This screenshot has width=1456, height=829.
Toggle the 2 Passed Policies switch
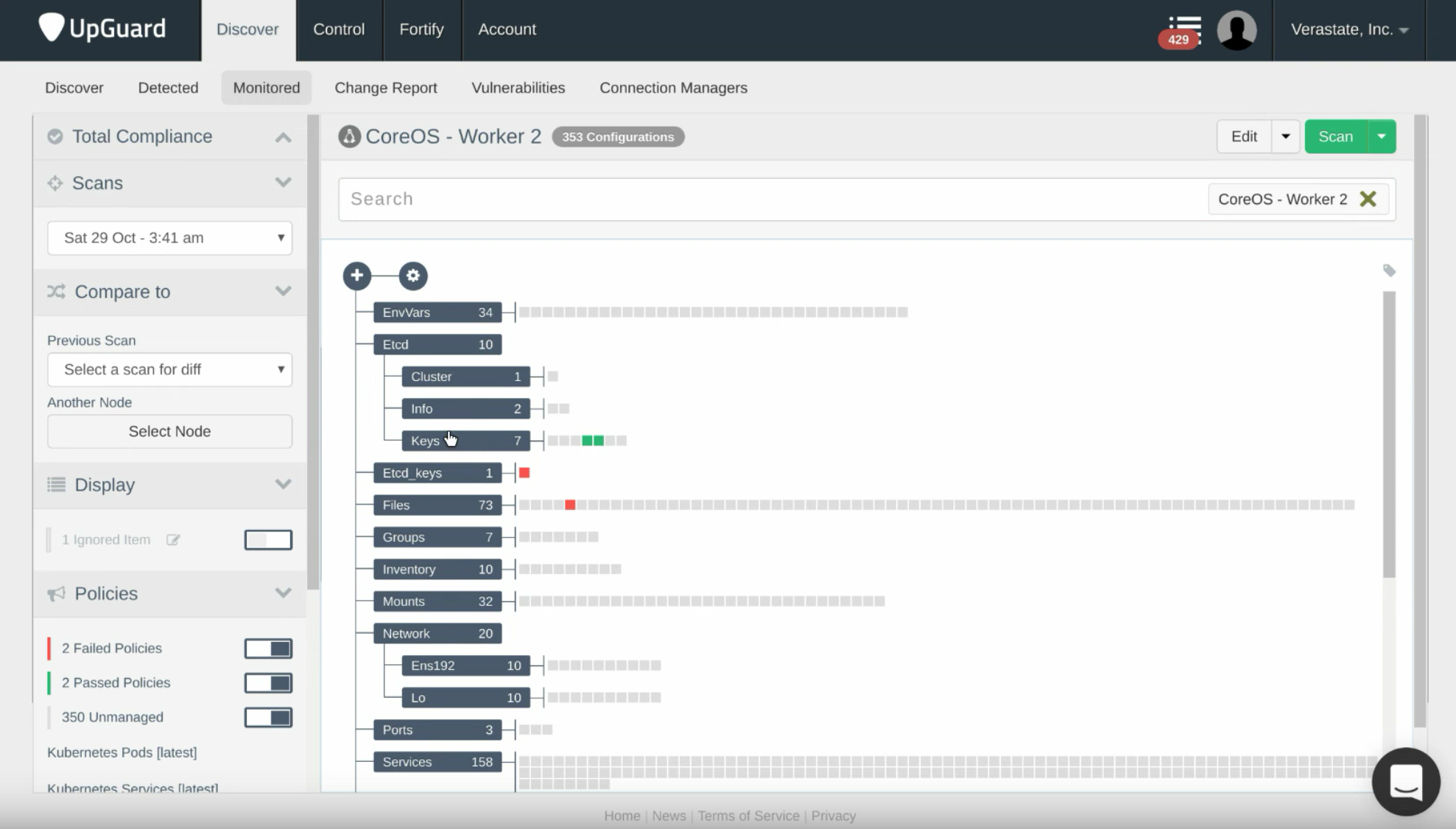coord(268,683)
